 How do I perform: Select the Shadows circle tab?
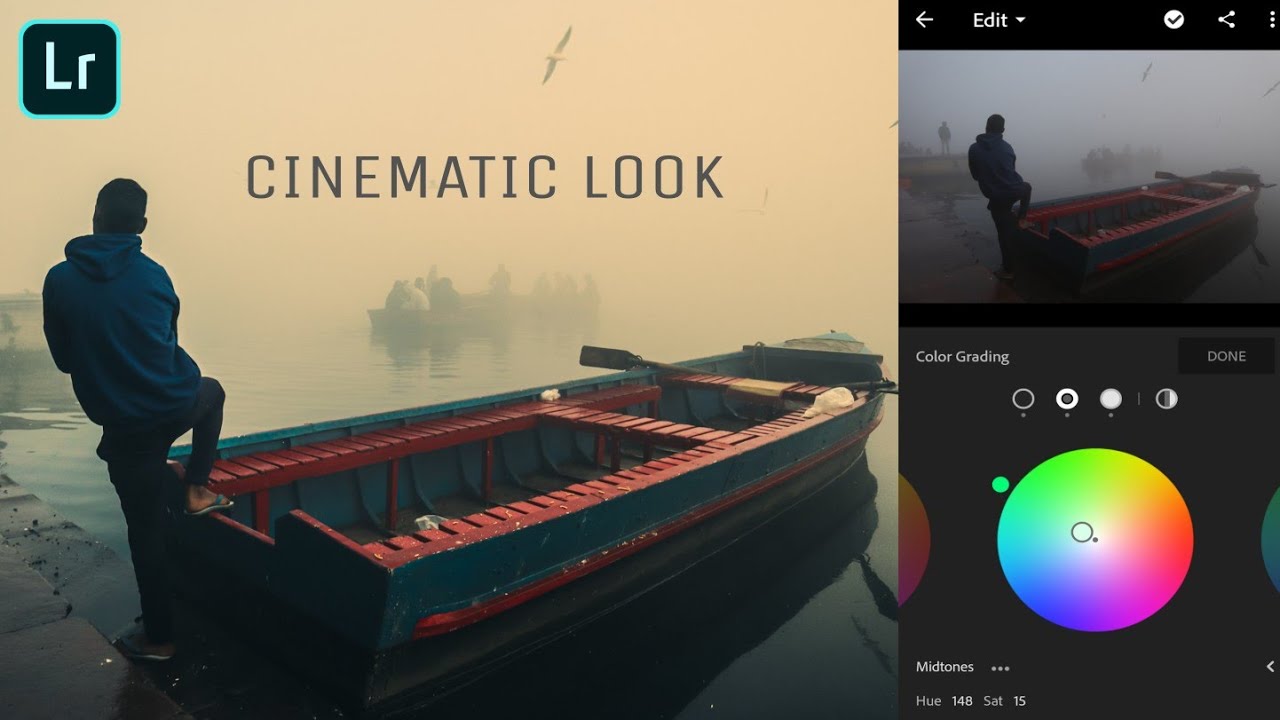(1023, 399)
